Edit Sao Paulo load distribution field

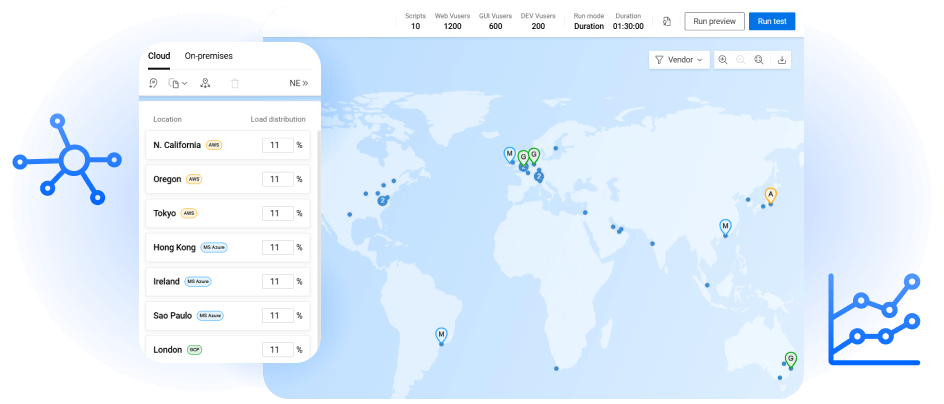(278, 315)
